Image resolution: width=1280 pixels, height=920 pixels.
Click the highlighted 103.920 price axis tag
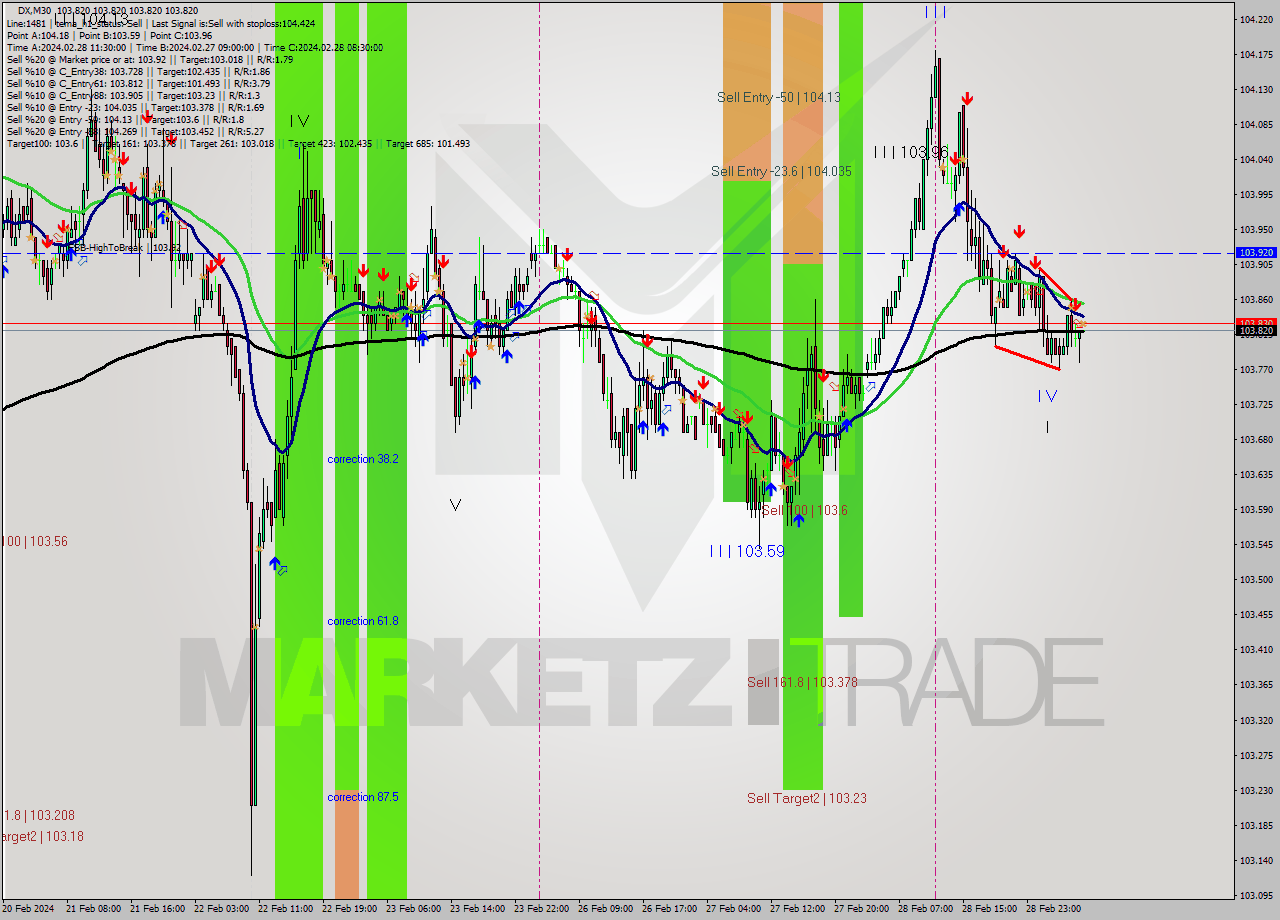(x=1257, y=253)
